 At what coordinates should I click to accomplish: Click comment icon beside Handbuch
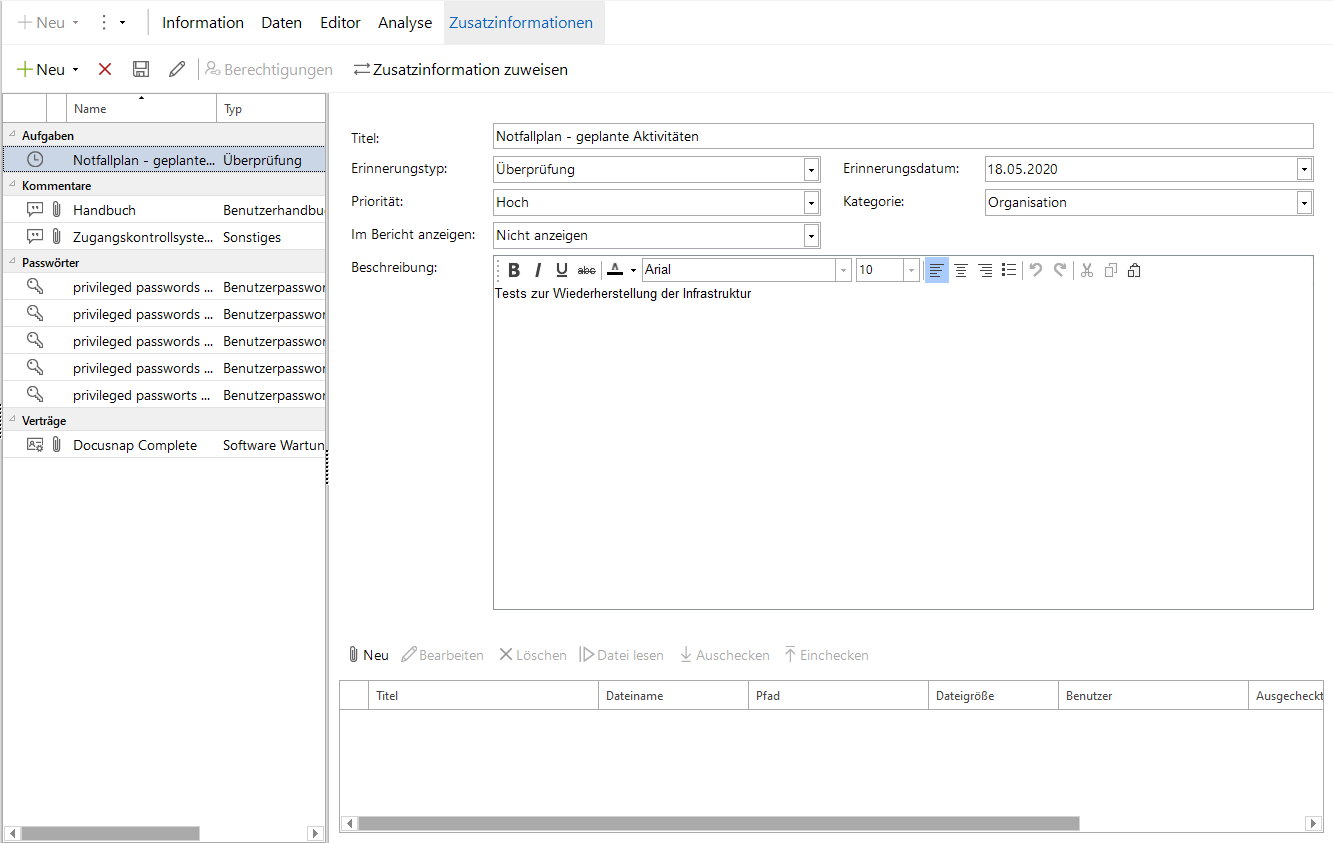point(35,210)
